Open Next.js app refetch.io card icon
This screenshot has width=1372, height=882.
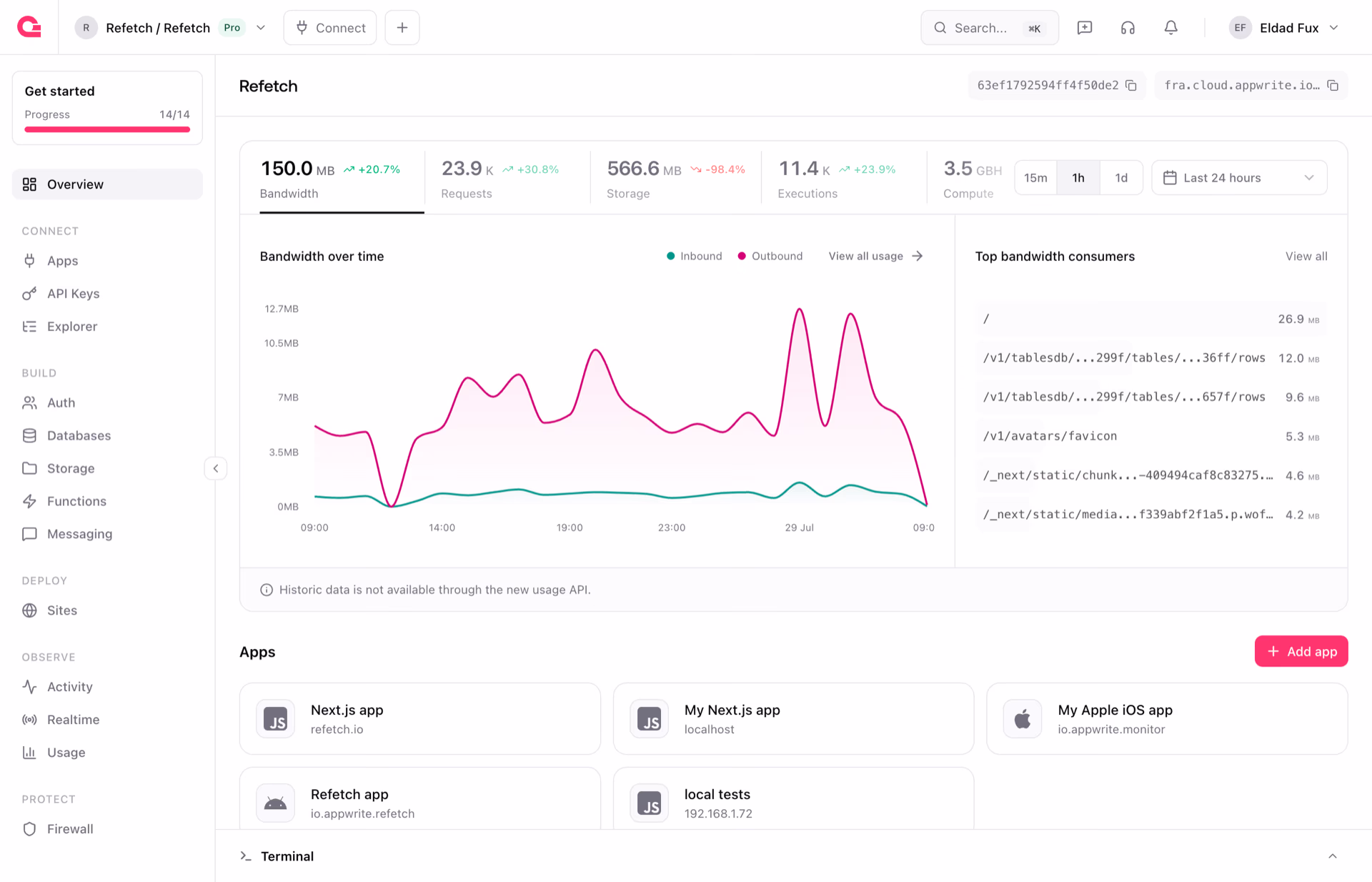coord(276,718)
